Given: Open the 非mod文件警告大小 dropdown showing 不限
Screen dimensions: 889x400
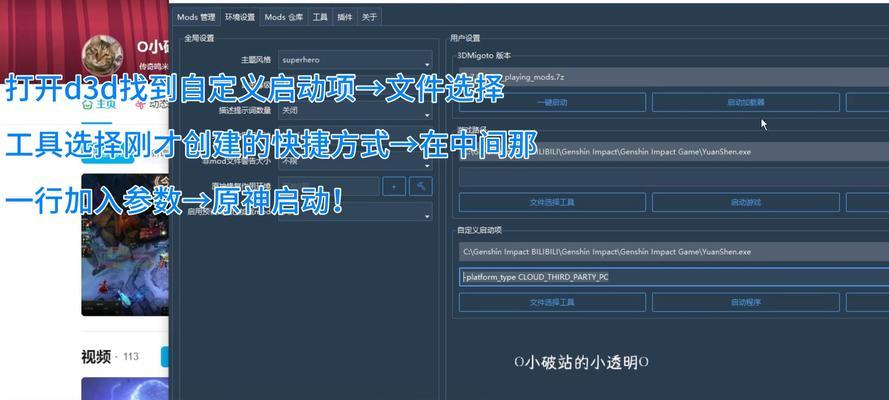Looking at the screenshot, I should coord(355,161).
